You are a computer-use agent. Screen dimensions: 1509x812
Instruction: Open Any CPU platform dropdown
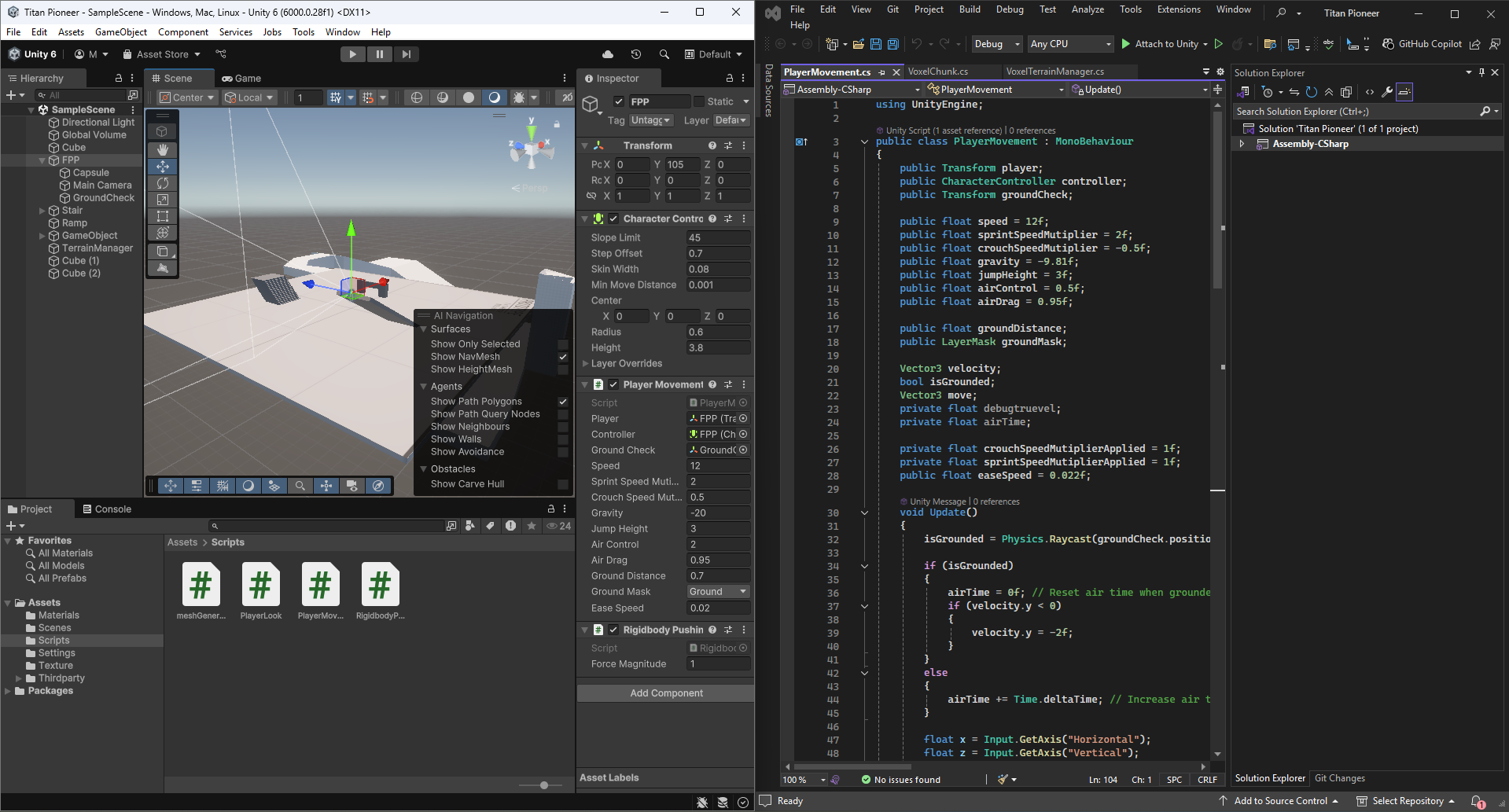click(x=1071, y=44)
